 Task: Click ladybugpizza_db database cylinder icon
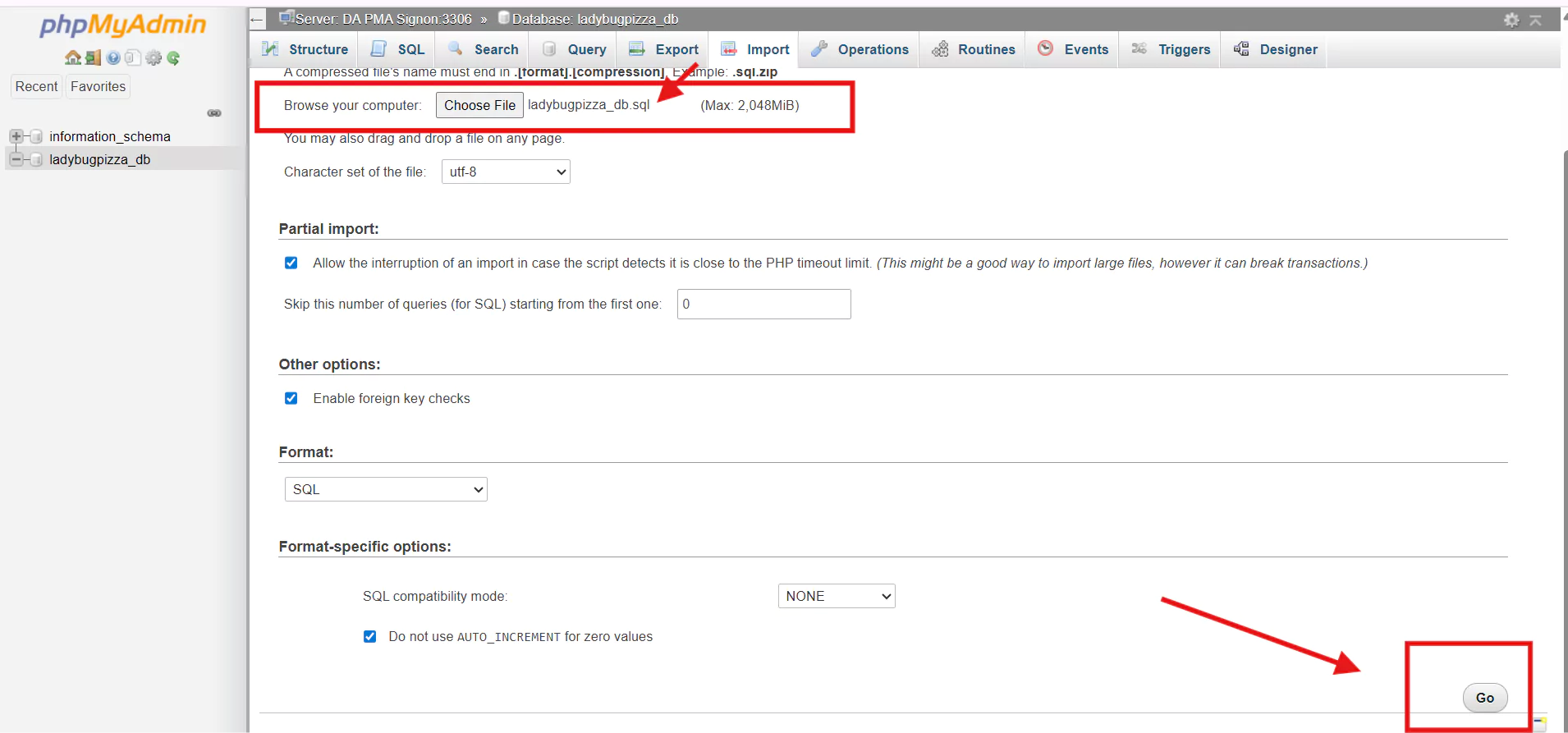36,159
